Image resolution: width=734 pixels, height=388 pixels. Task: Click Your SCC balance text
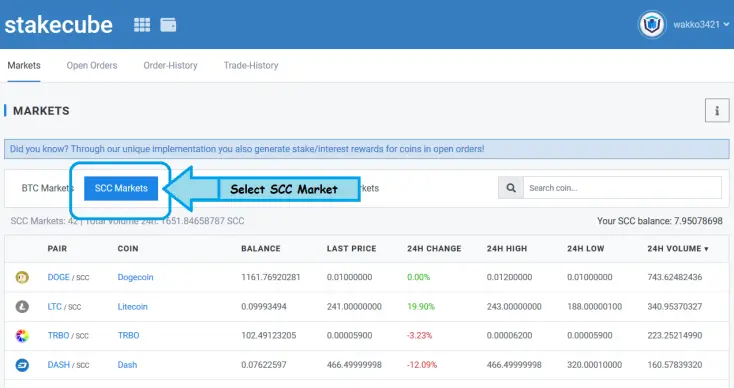(x=660, y=221)
